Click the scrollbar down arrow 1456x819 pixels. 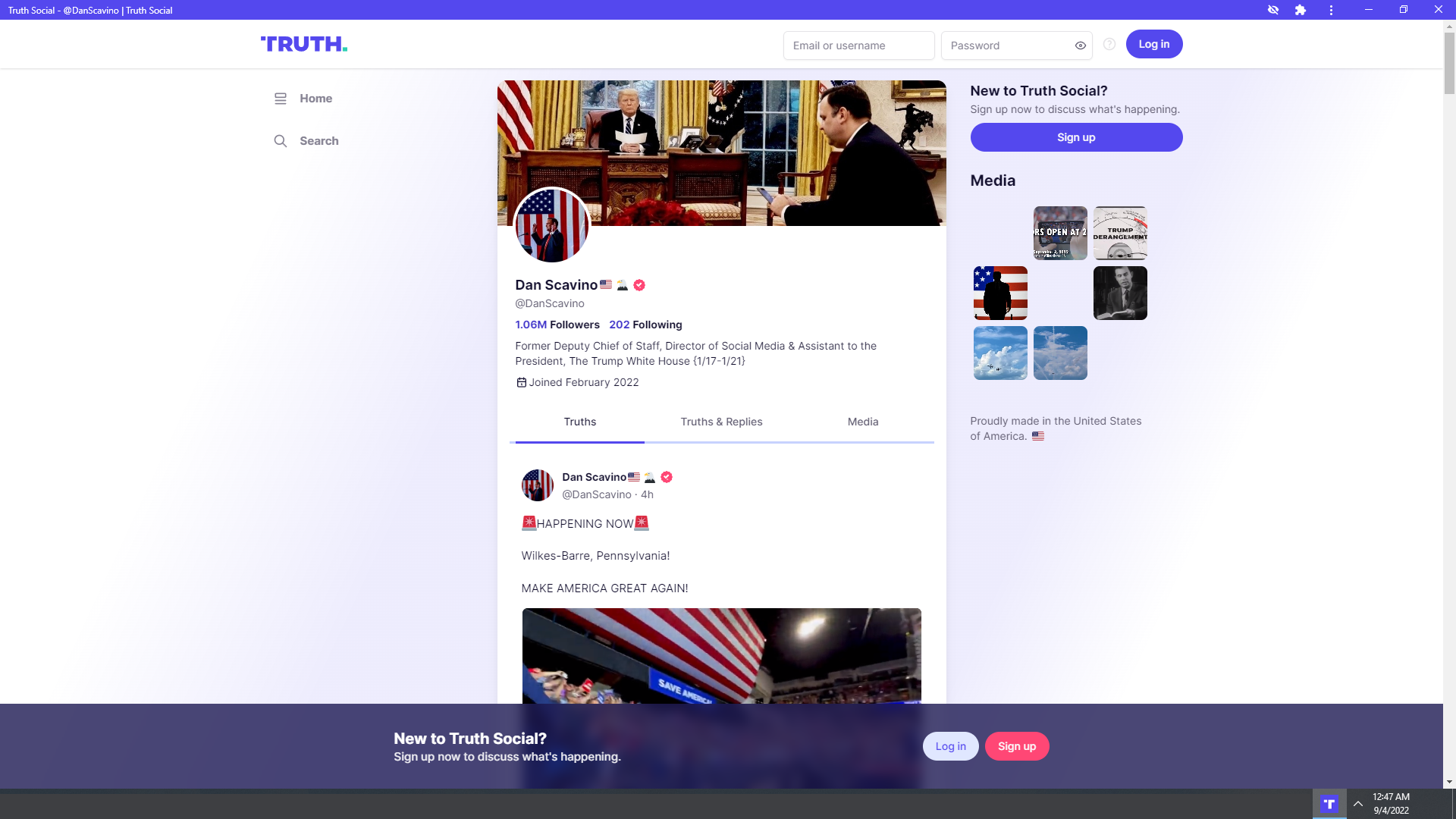1449,782
